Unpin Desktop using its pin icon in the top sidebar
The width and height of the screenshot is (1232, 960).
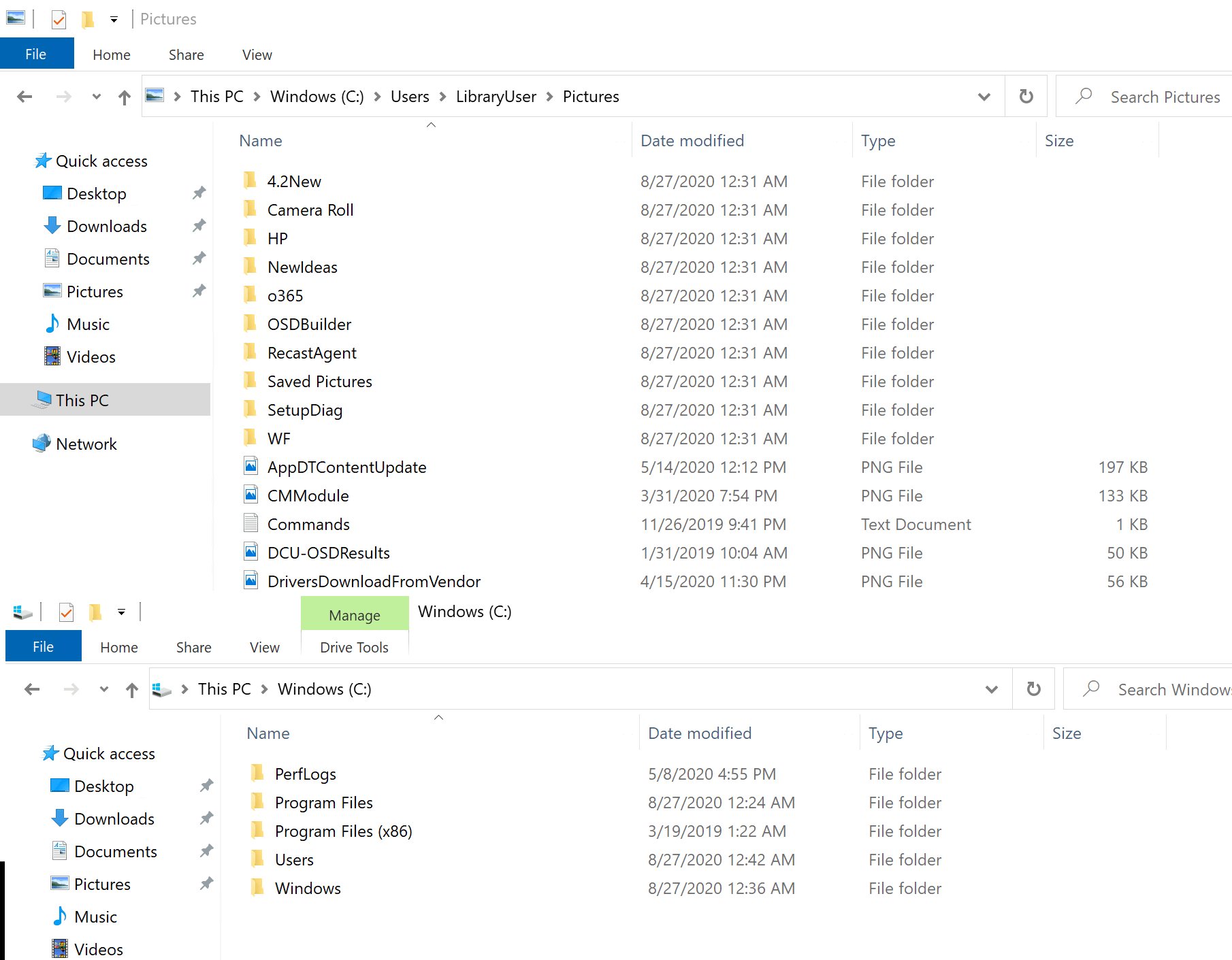click(x=199, y=193)
